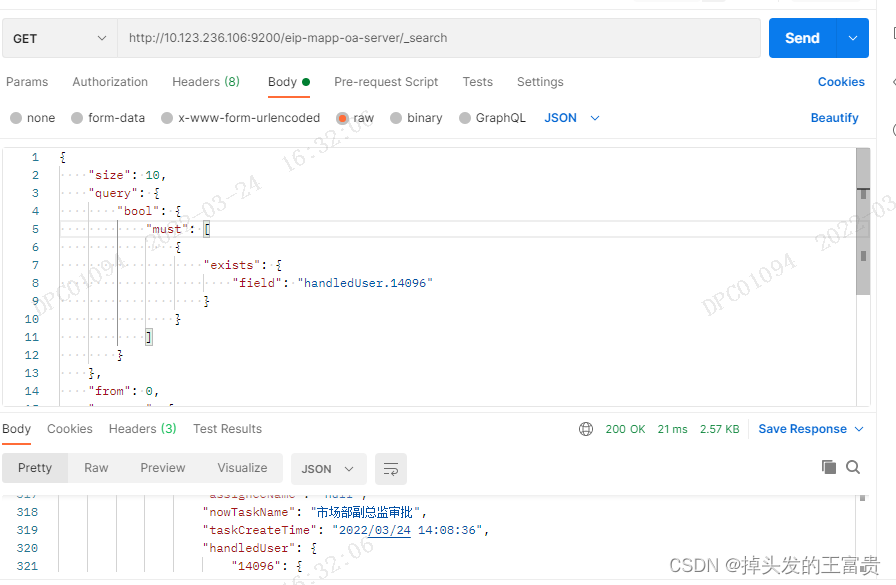The image size is (896, 585).
Task: Click the "14096" key in response
Action: [259, 566]
